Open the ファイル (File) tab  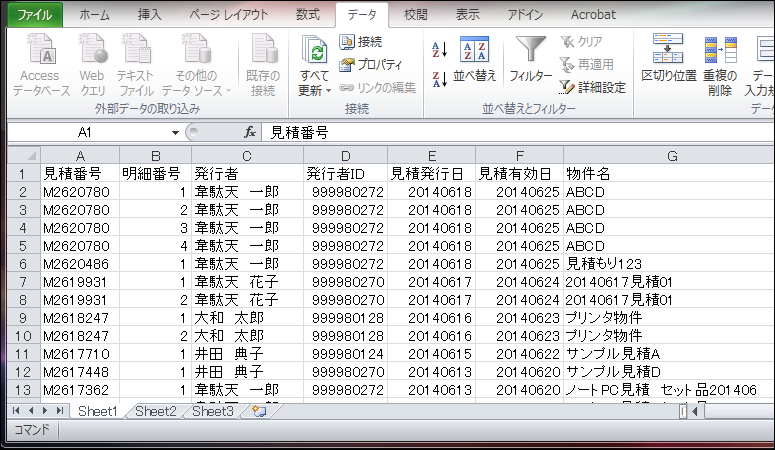[35, 14]
